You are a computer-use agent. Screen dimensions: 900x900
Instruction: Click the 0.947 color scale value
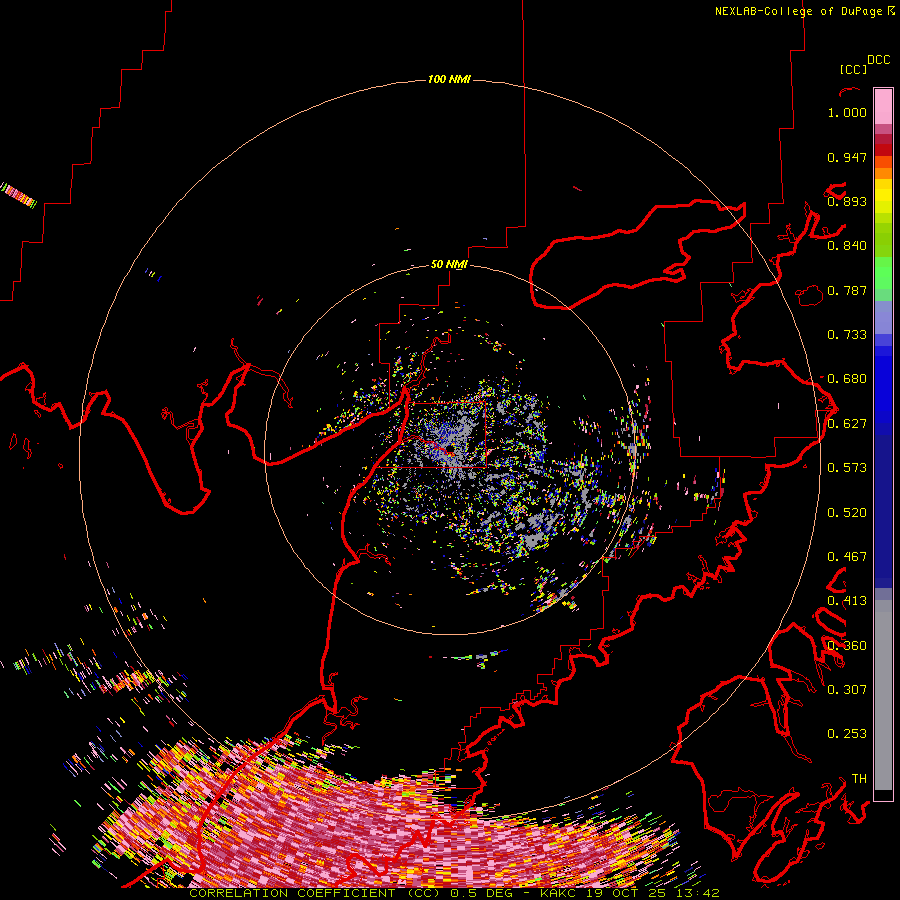pyautogui.click(x=847, y=157)
